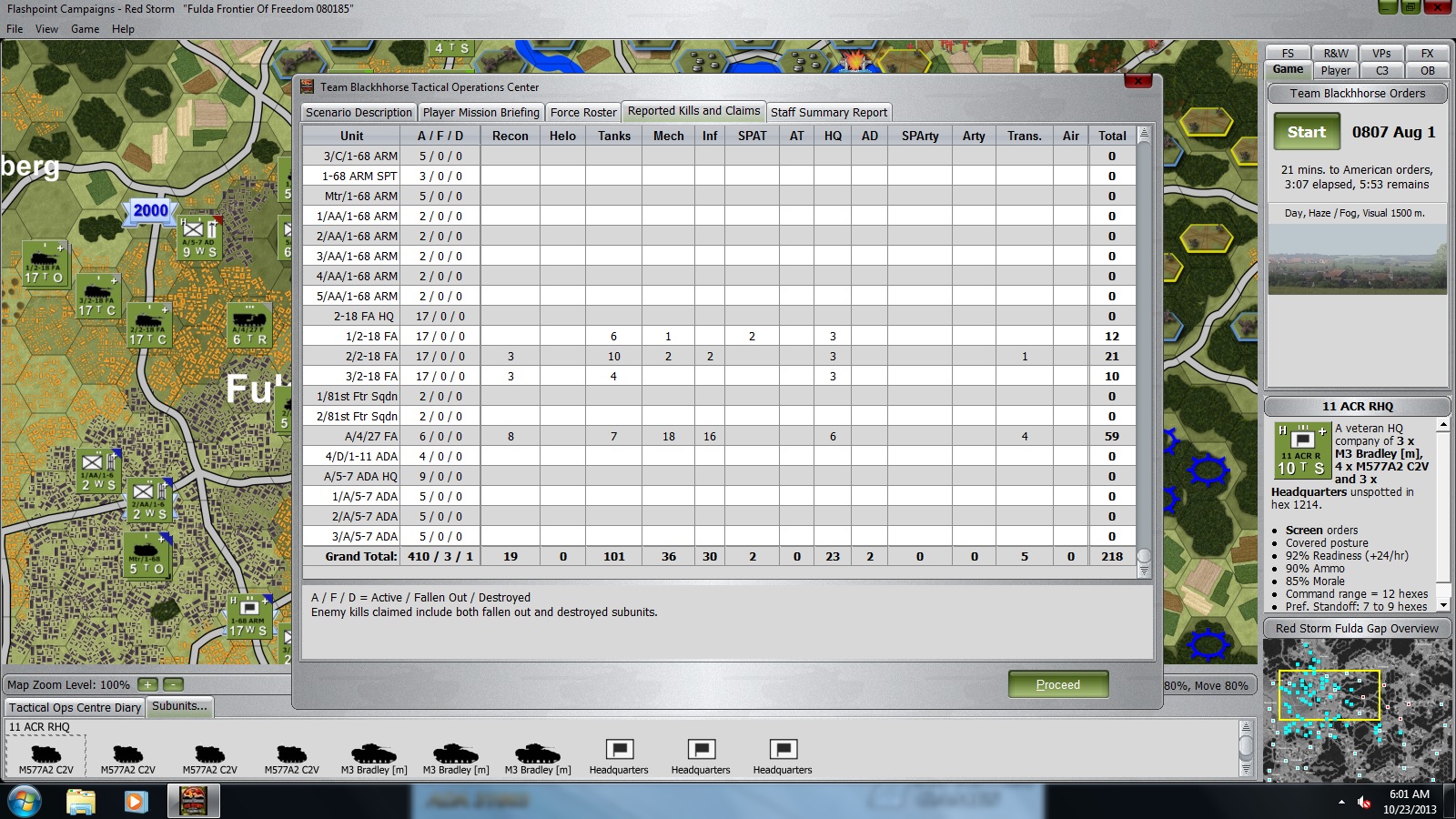Click the 1/81st Ftr Sqdn row name
This screenshot has height=819, width=1456.
coord(357,396)
